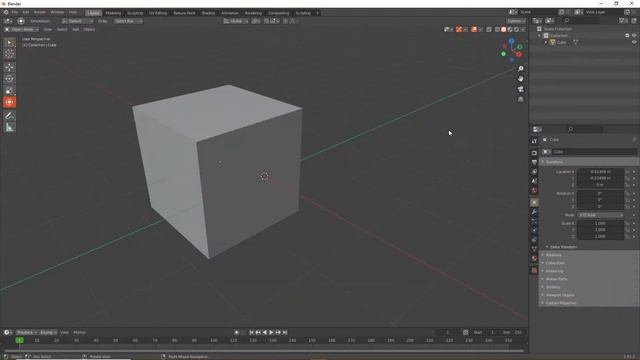640x360 pixels.
Task: Open the Output properties tab
Action: (x=534, y=162)
